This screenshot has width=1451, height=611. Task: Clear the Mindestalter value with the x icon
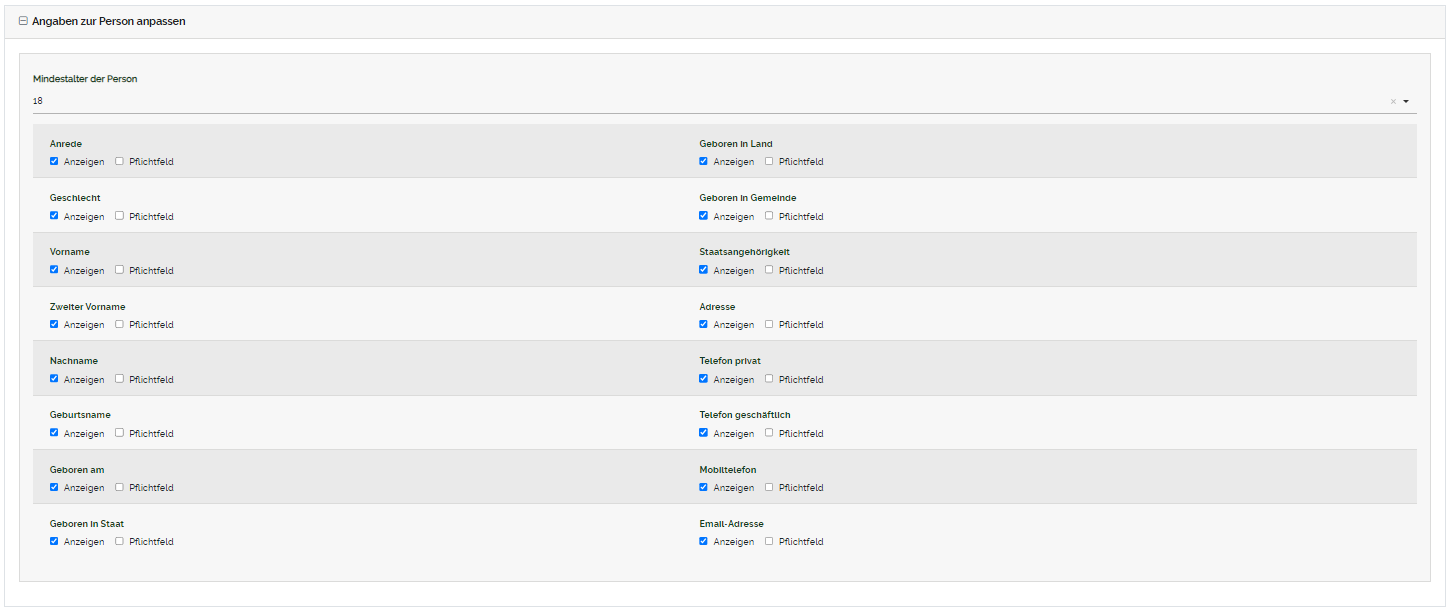(x=1392, y=102)
